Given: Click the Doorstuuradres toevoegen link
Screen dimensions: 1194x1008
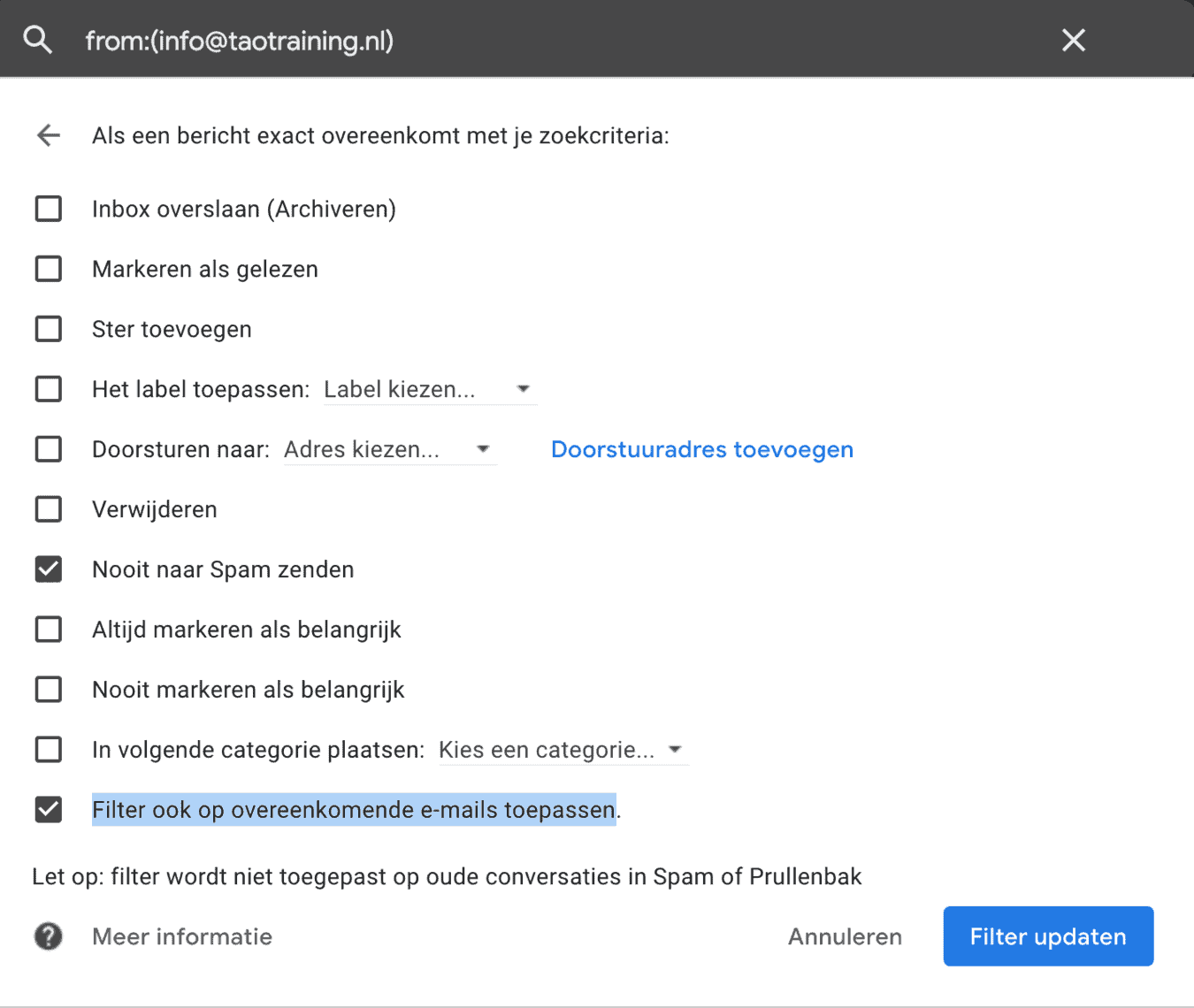Looking at the screenshot, I should pos(701,449).
